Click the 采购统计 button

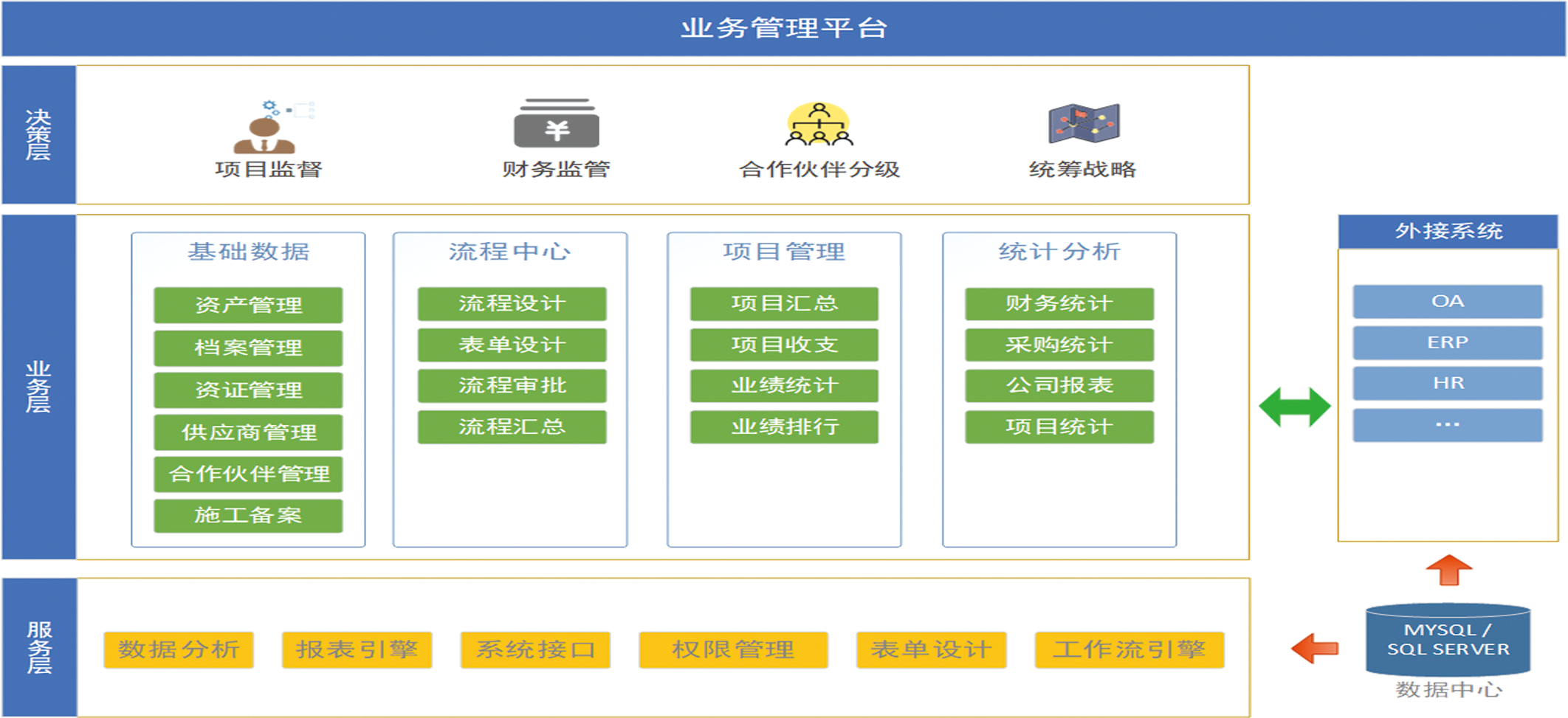click(x=1059, y=345)
